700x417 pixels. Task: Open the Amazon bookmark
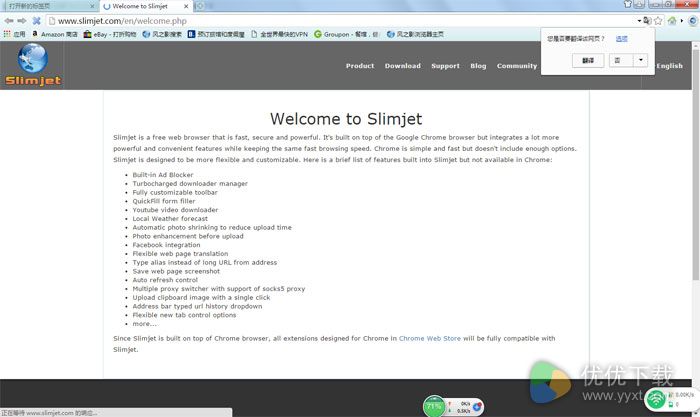click(54, 34)
